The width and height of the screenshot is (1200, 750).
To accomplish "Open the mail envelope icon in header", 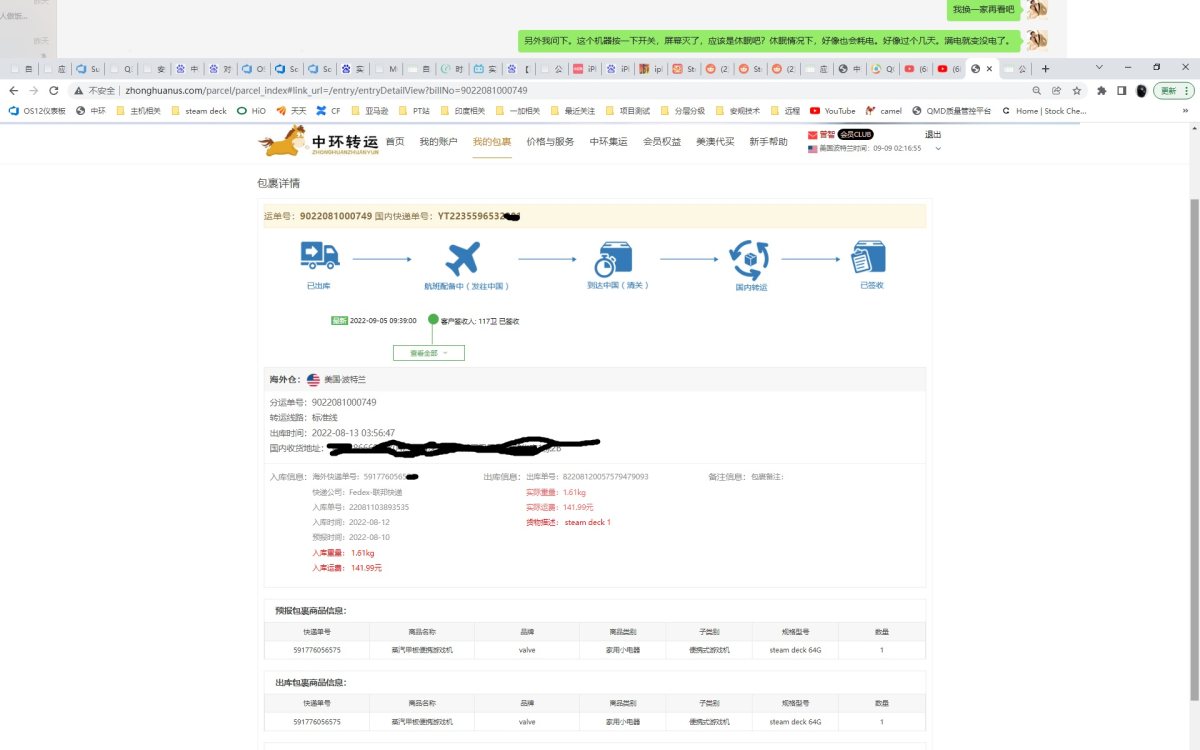I will click(813, 134).
